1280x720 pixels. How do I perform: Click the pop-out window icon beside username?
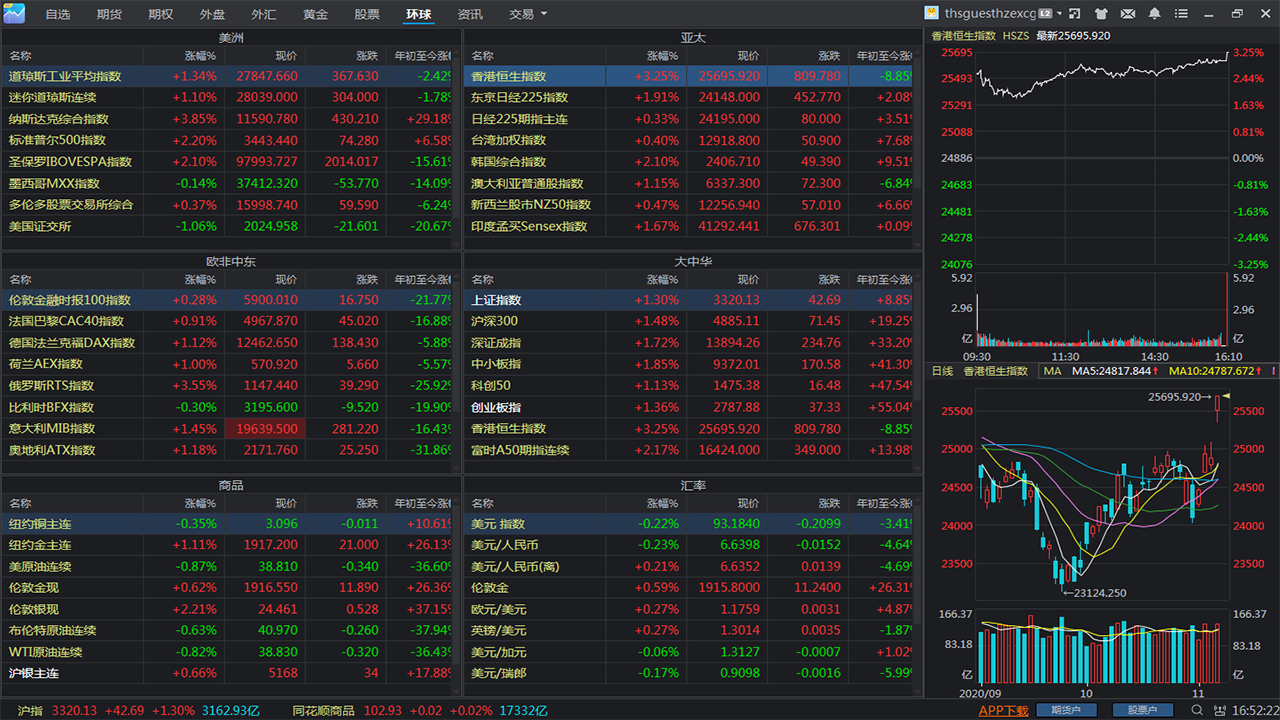point(1075,13)
